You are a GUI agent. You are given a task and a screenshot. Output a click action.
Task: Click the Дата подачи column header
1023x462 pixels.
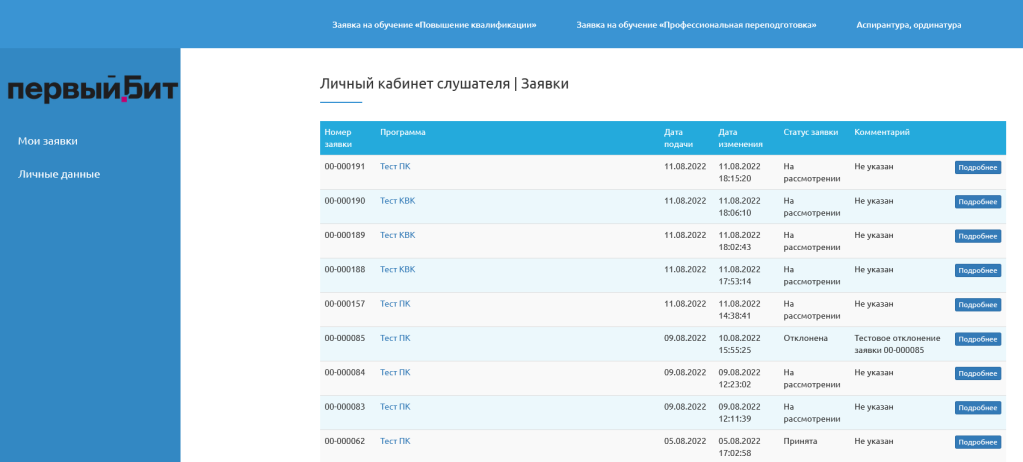pyautogui.click(x=679, y=138)
